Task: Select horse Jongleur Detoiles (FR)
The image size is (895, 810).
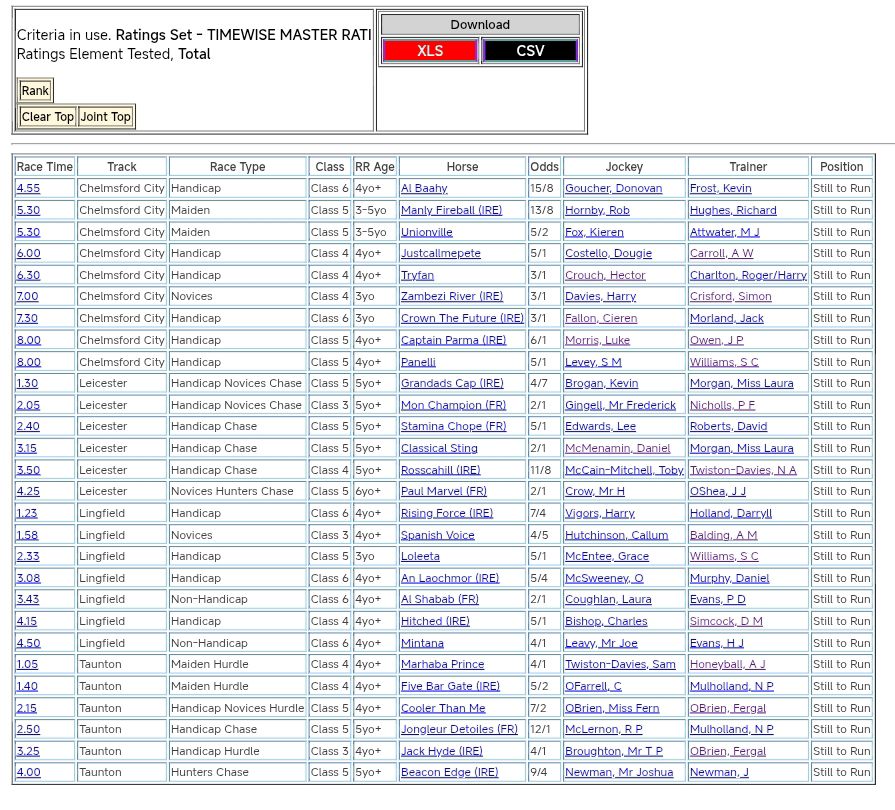Action: click(x=459, y=729)
